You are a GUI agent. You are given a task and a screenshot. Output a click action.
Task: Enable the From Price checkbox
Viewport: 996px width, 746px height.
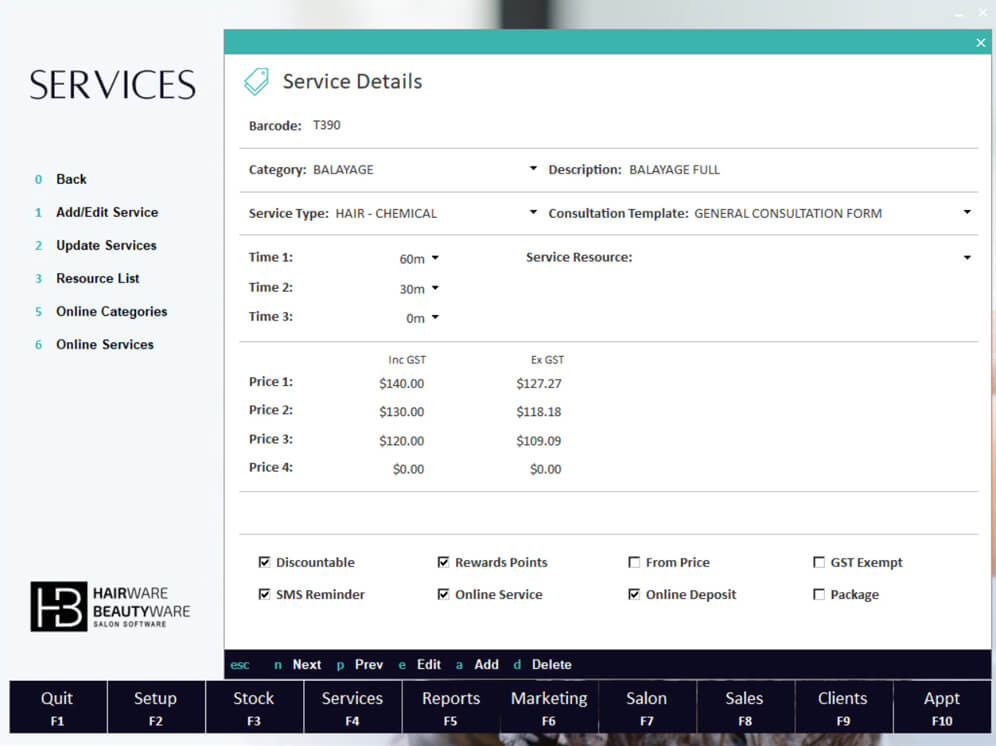point(634,562)
